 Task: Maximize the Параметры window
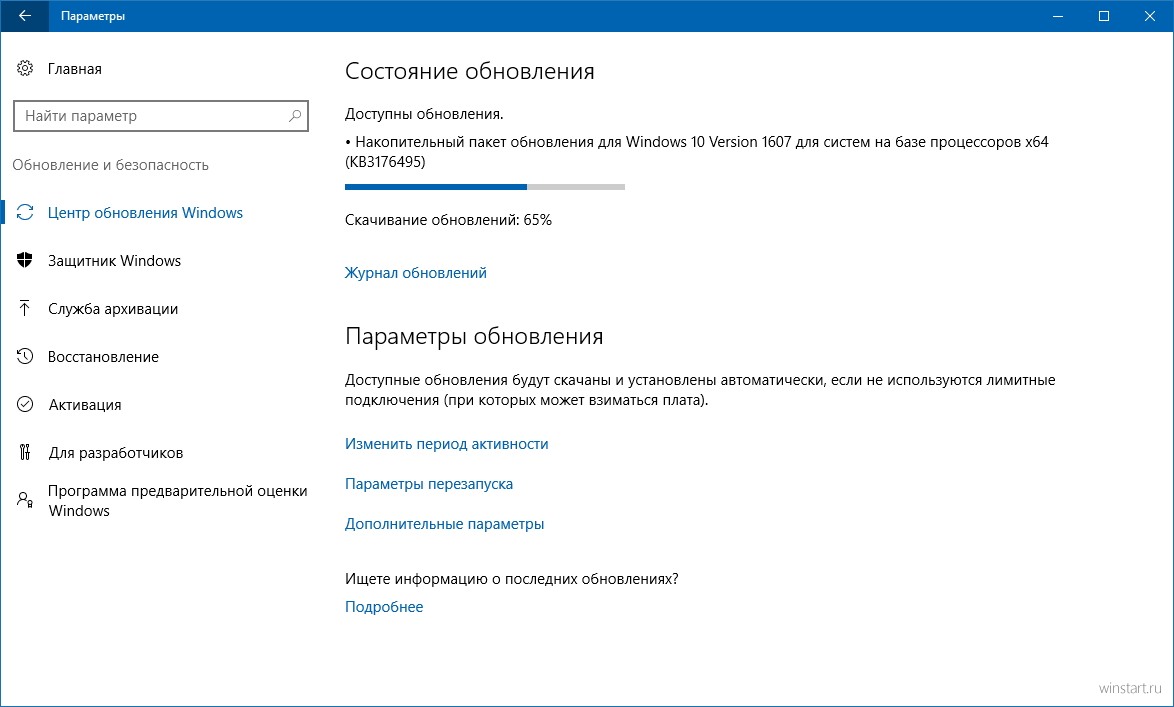(1104, 16)
